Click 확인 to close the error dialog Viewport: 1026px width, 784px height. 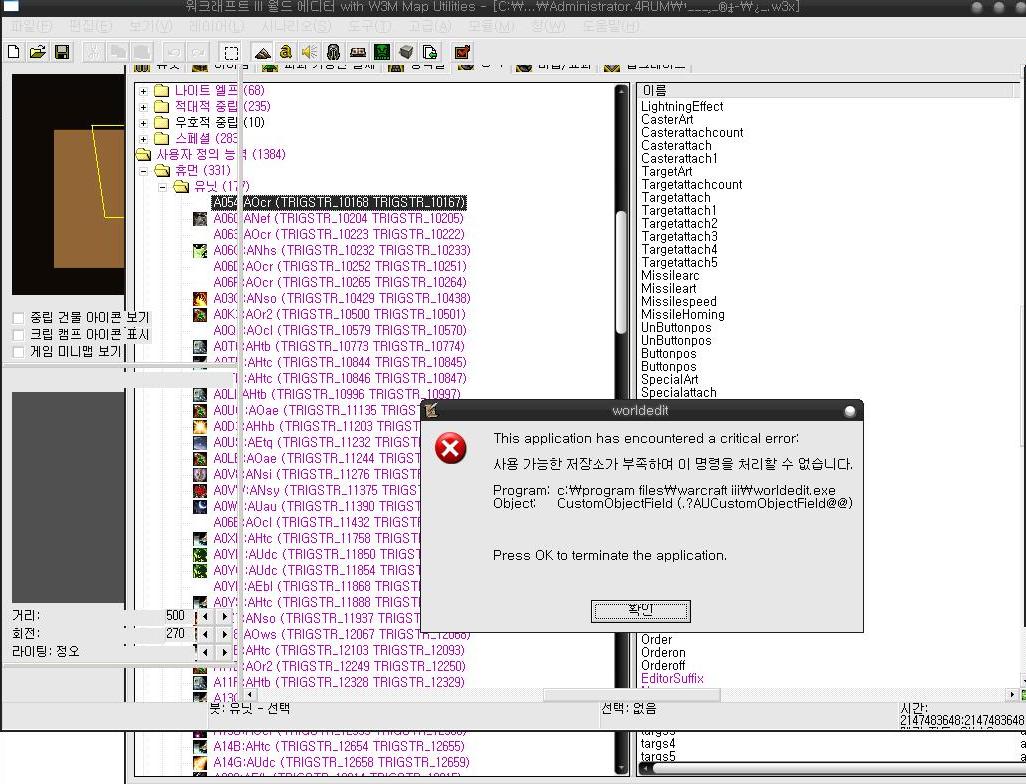coord(641,611)
